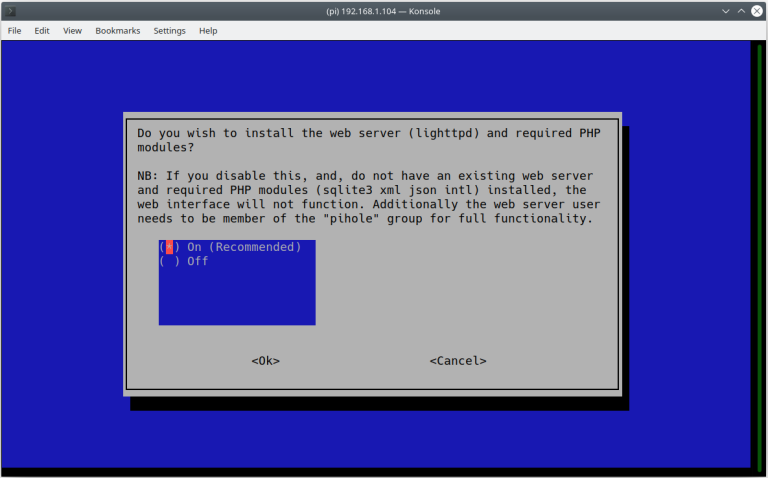This screenshot has height=478, width=768.
Task: Click the window title '(pi) 192.168.1.104 — Konsole'
Action: [383, 11]
